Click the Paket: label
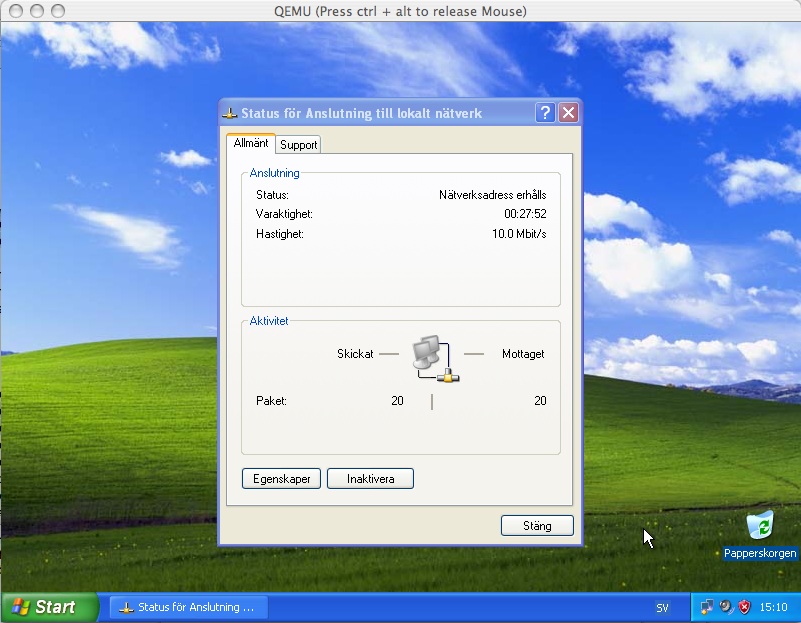 pyautogui.click(x=271, y=401)
